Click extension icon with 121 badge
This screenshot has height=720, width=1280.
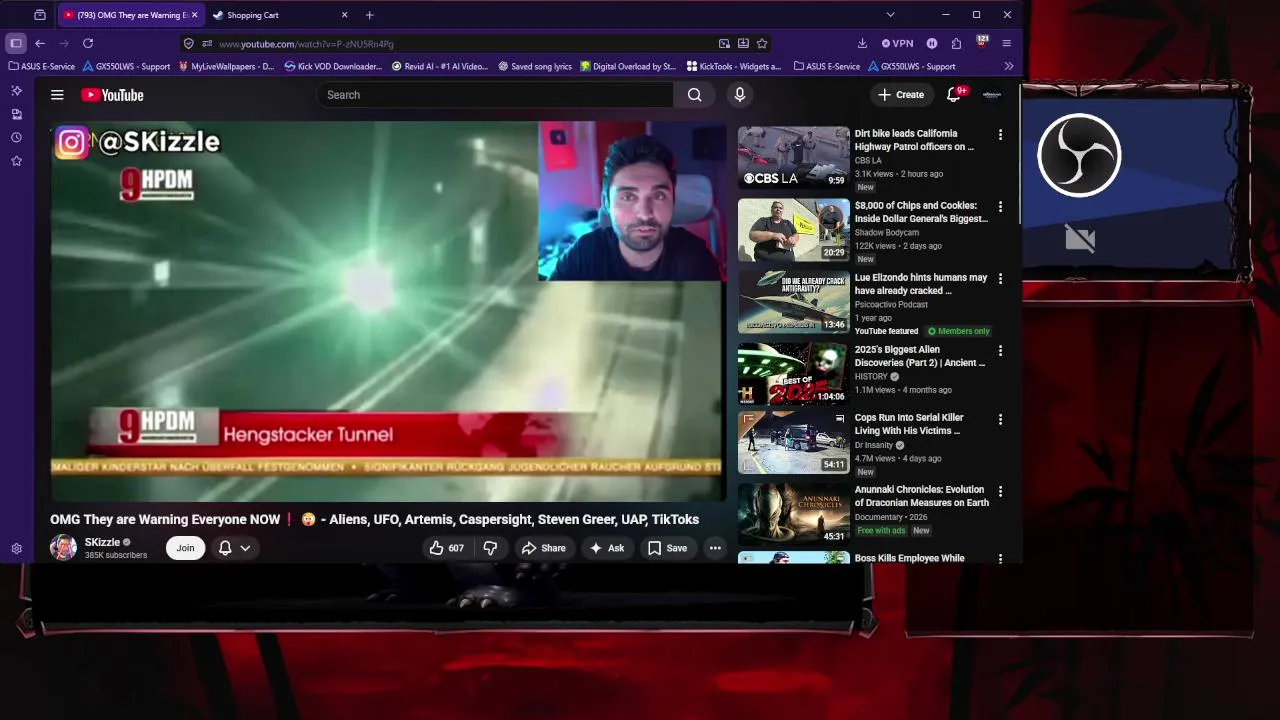point(981,43)
